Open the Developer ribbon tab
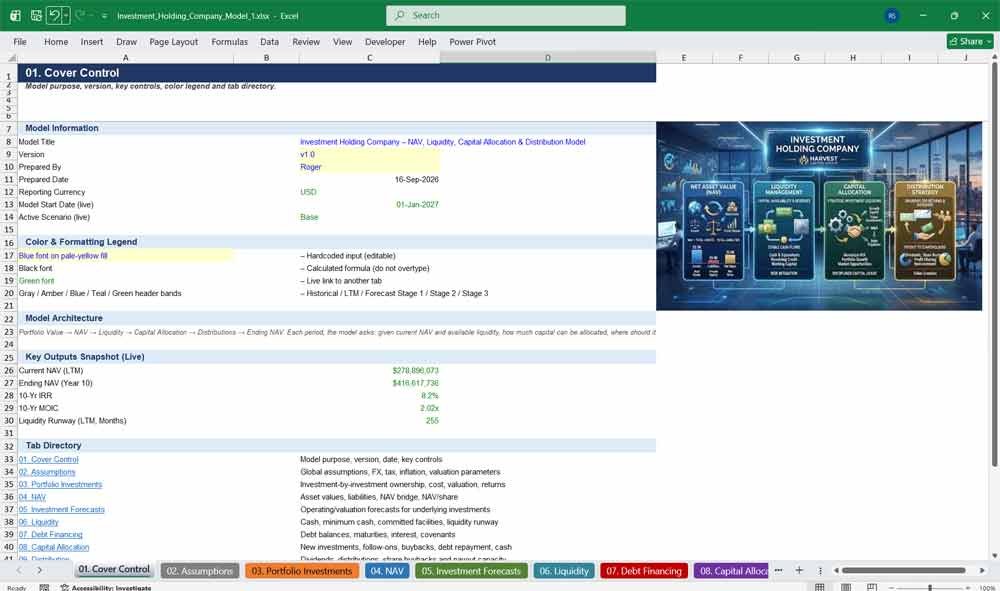The image size is (1000, 591). [x=385, y=41]
